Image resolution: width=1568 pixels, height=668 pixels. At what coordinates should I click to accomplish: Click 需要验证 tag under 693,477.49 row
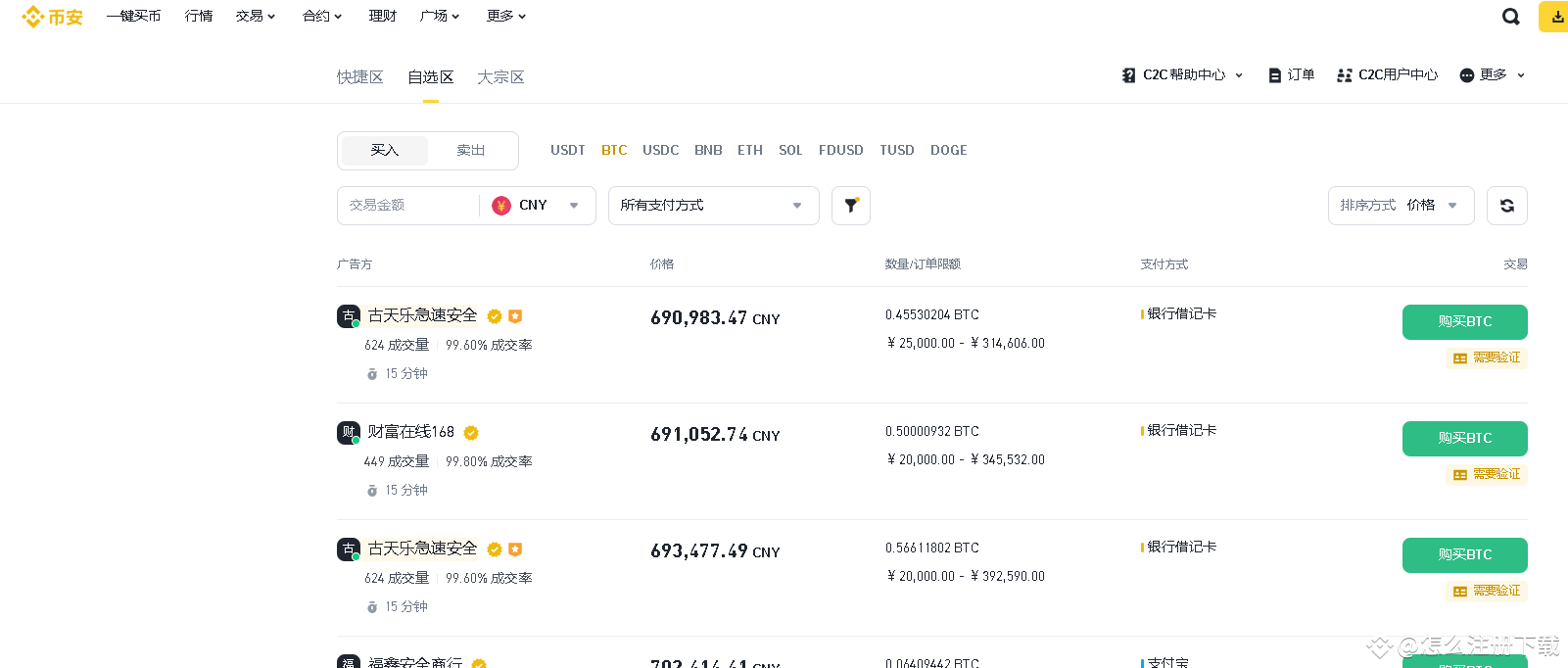click(1487, 592)
